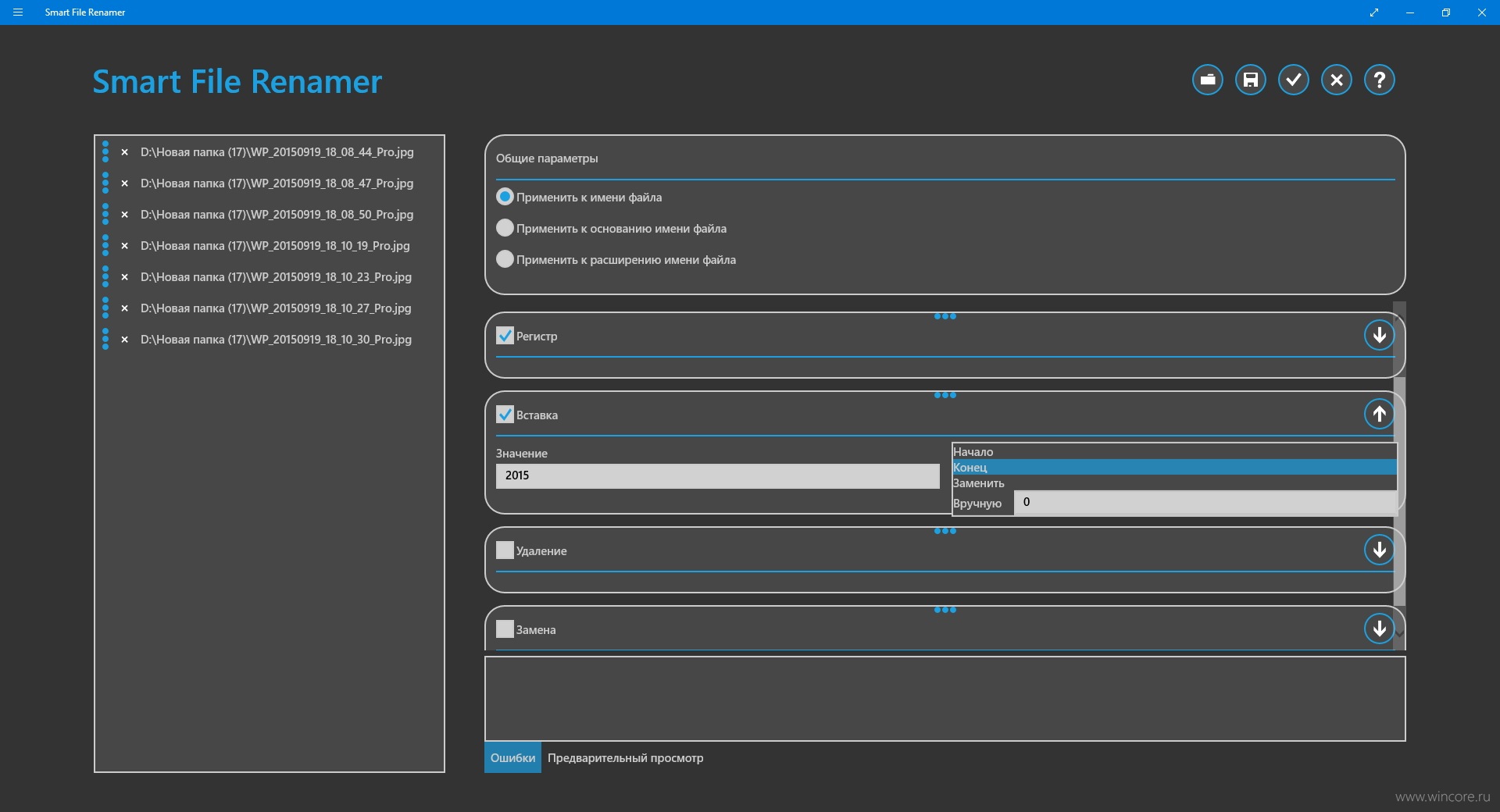Choose 'Конец' in position list

(x=1174, y=468)
